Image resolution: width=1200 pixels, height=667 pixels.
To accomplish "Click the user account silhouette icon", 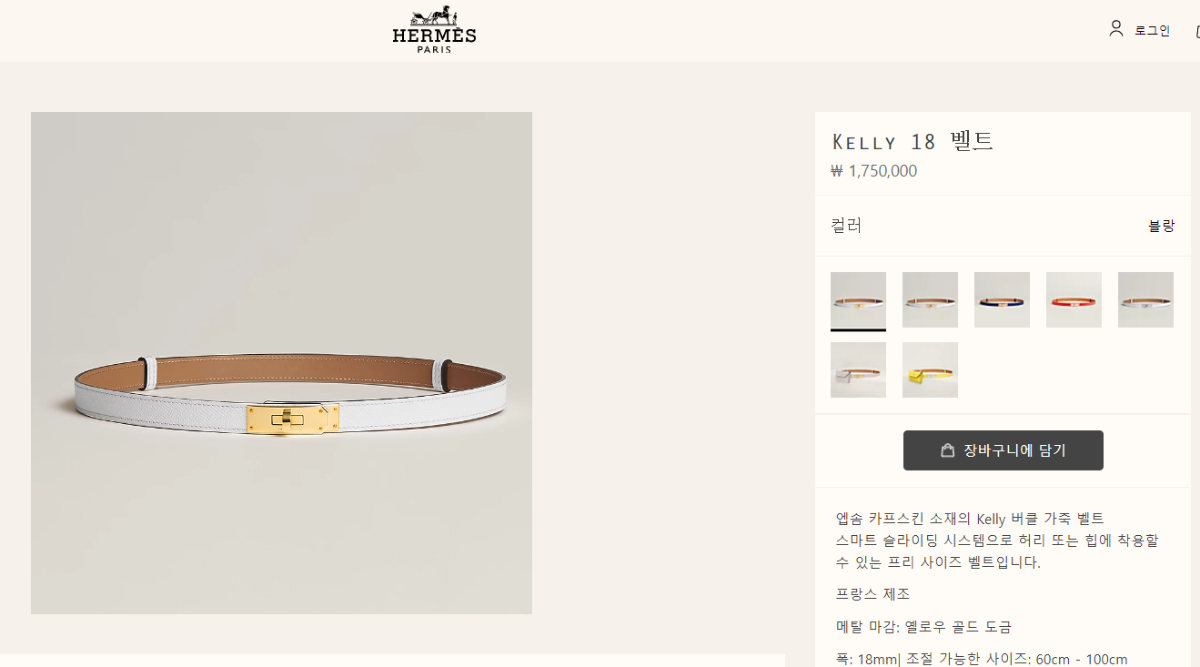I will pyautogui.click(x=1116, y=29).
